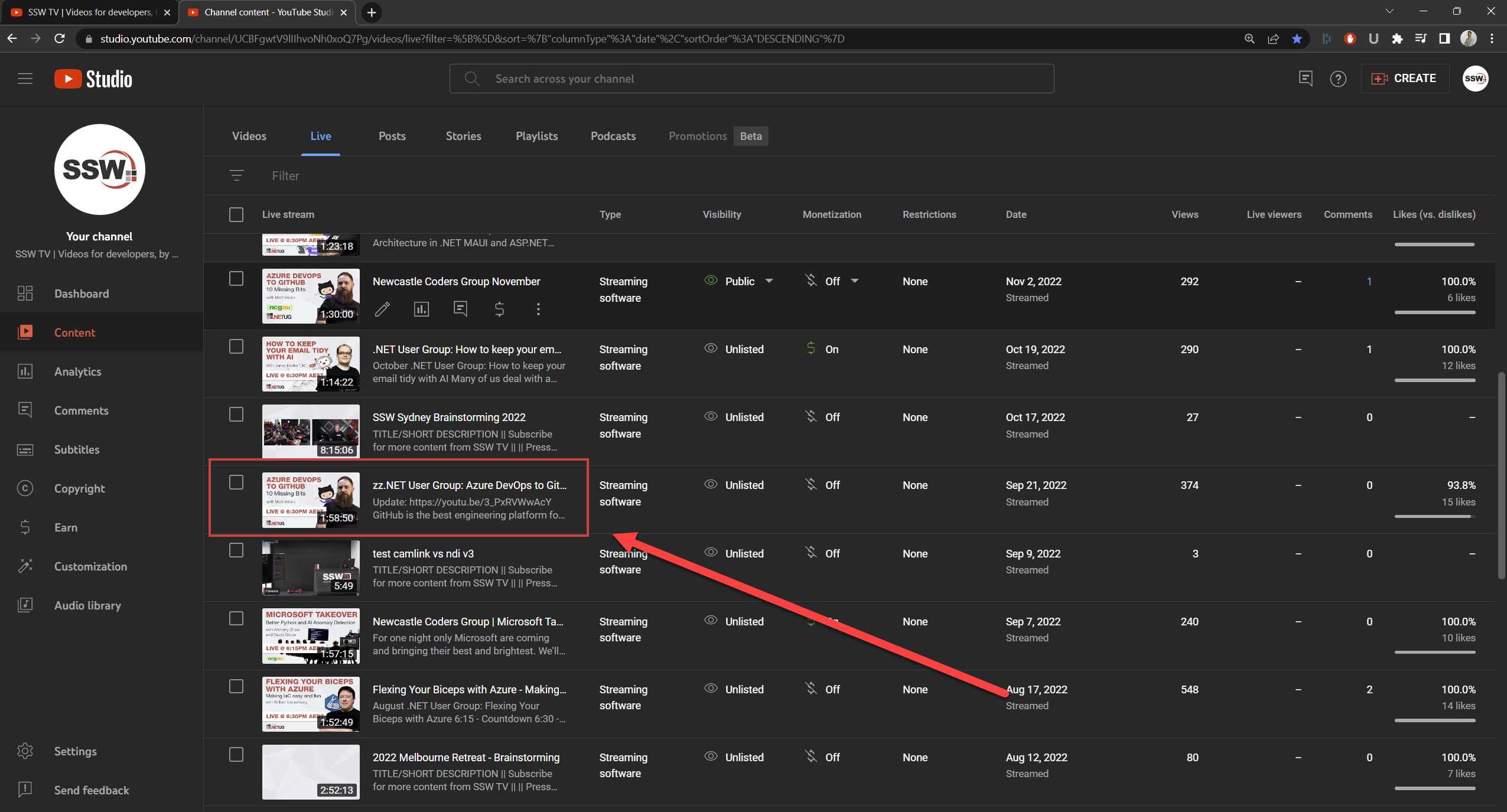Tick the checkbox for test camlink vs ndi v3
The height and width of the screenshot is (812, 1507).
pyautogui.click(x=236, y=550)
